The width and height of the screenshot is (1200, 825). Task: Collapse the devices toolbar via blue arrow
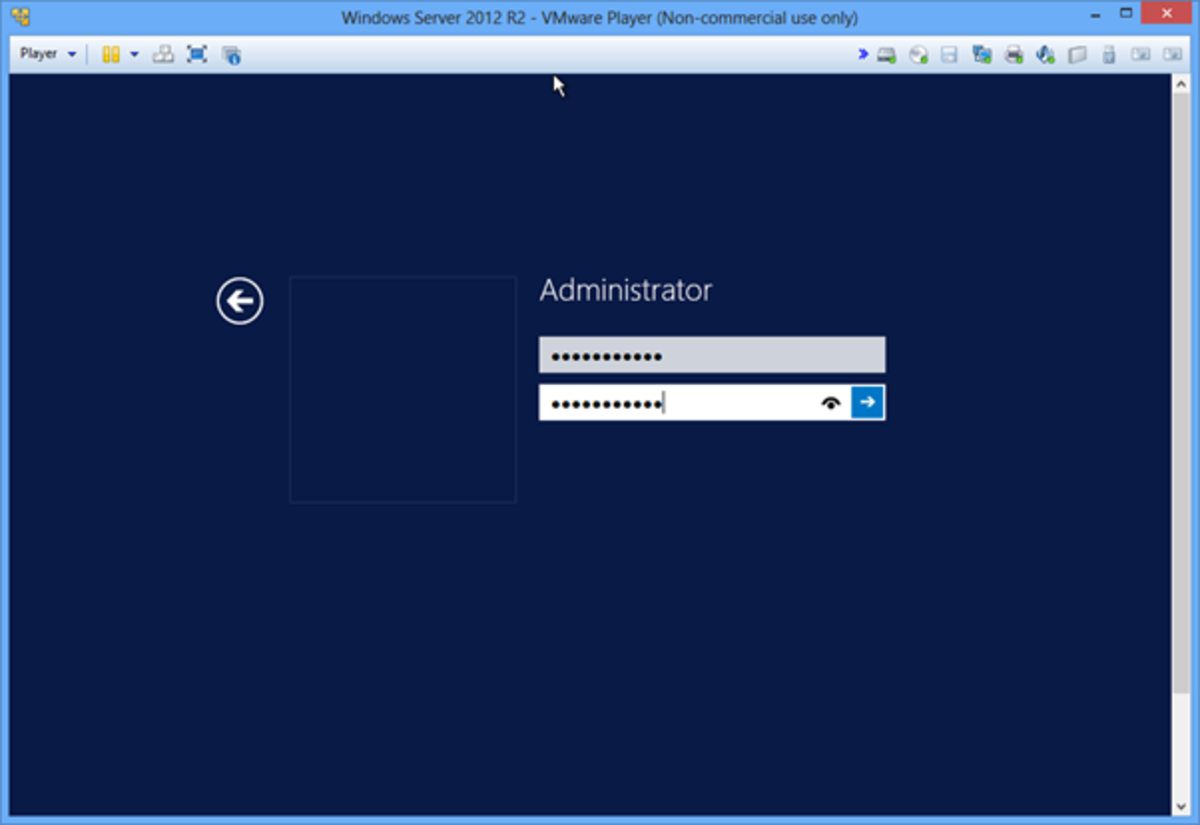coord(862,54)
